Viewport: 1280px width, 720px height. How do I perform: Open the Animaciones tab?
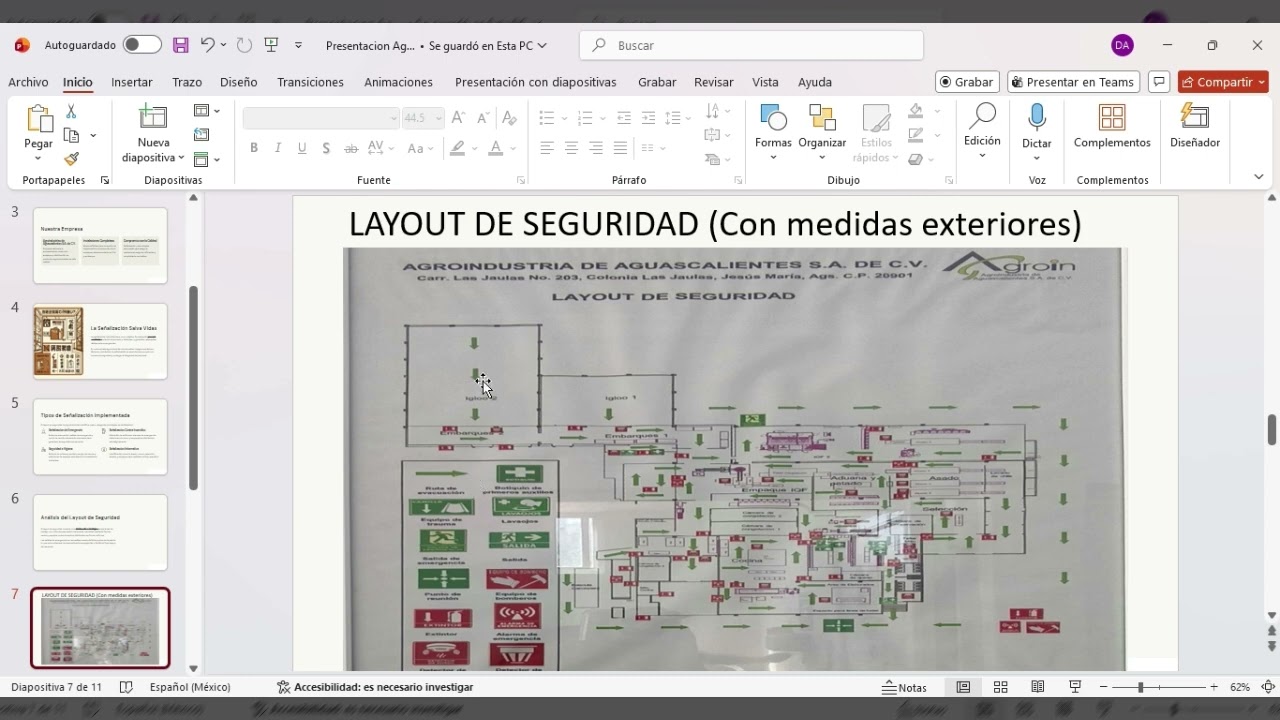[398, 82]
